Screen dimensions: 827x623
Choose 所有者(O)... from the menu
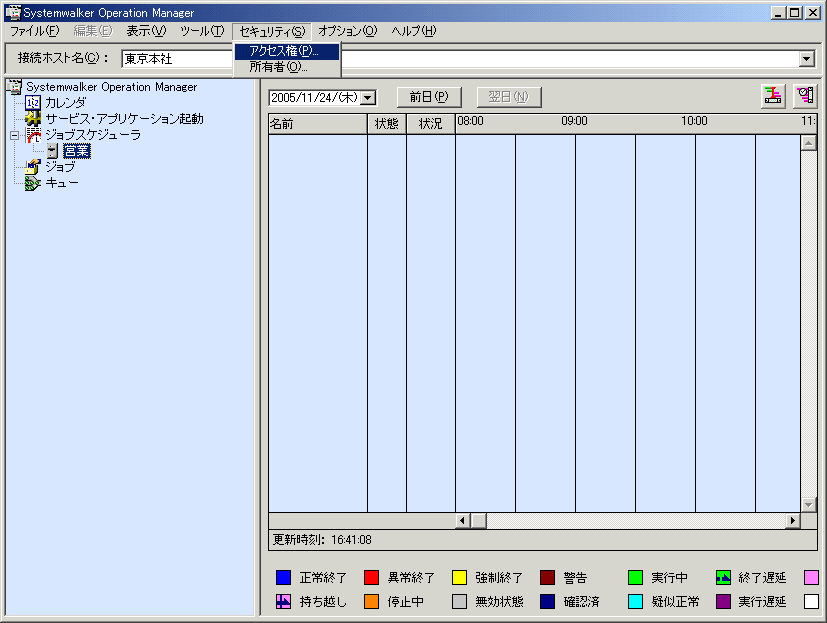(287, 67)
